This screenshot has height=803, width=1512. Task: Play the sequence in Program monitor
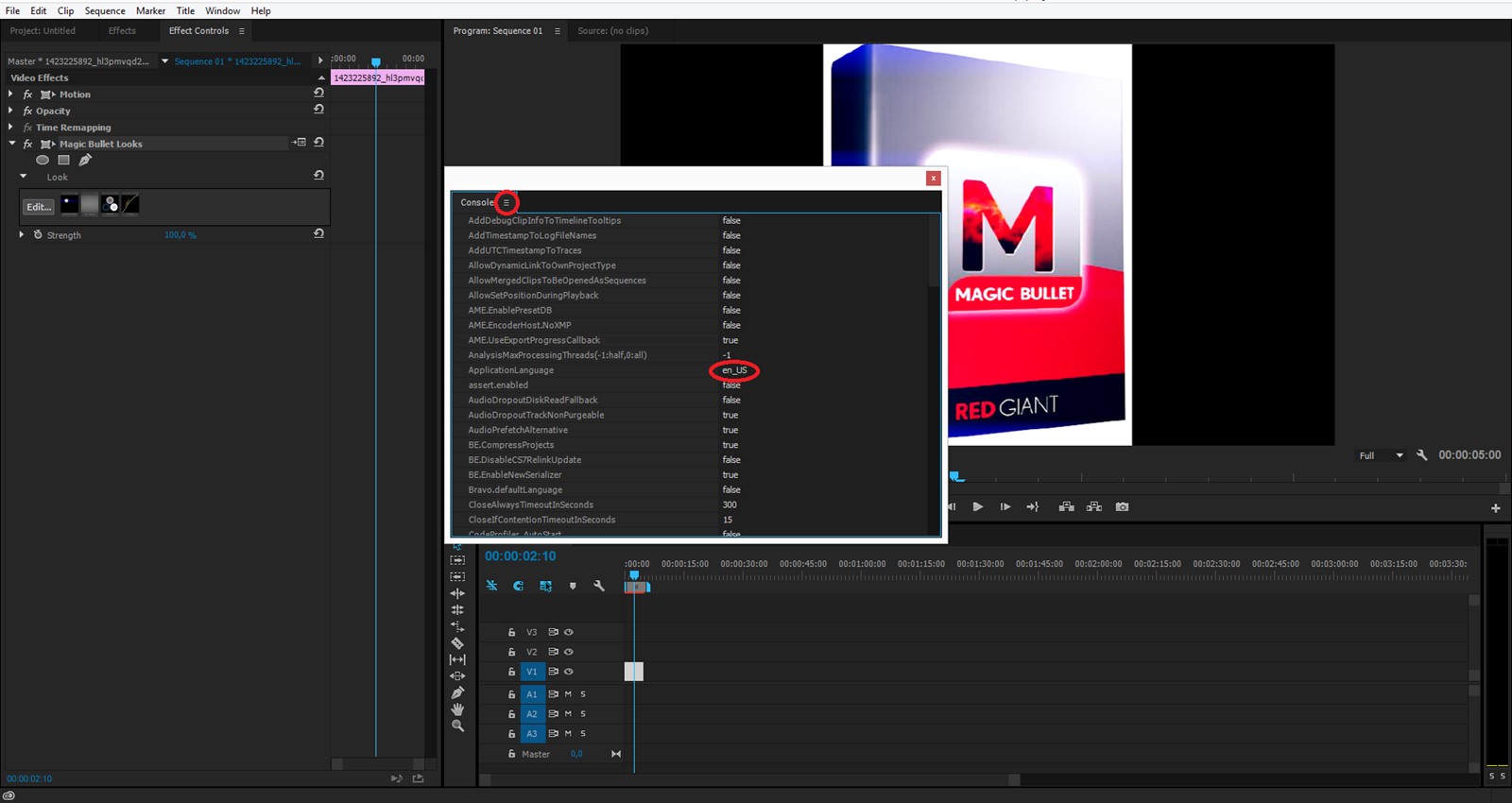coord(977,507)
